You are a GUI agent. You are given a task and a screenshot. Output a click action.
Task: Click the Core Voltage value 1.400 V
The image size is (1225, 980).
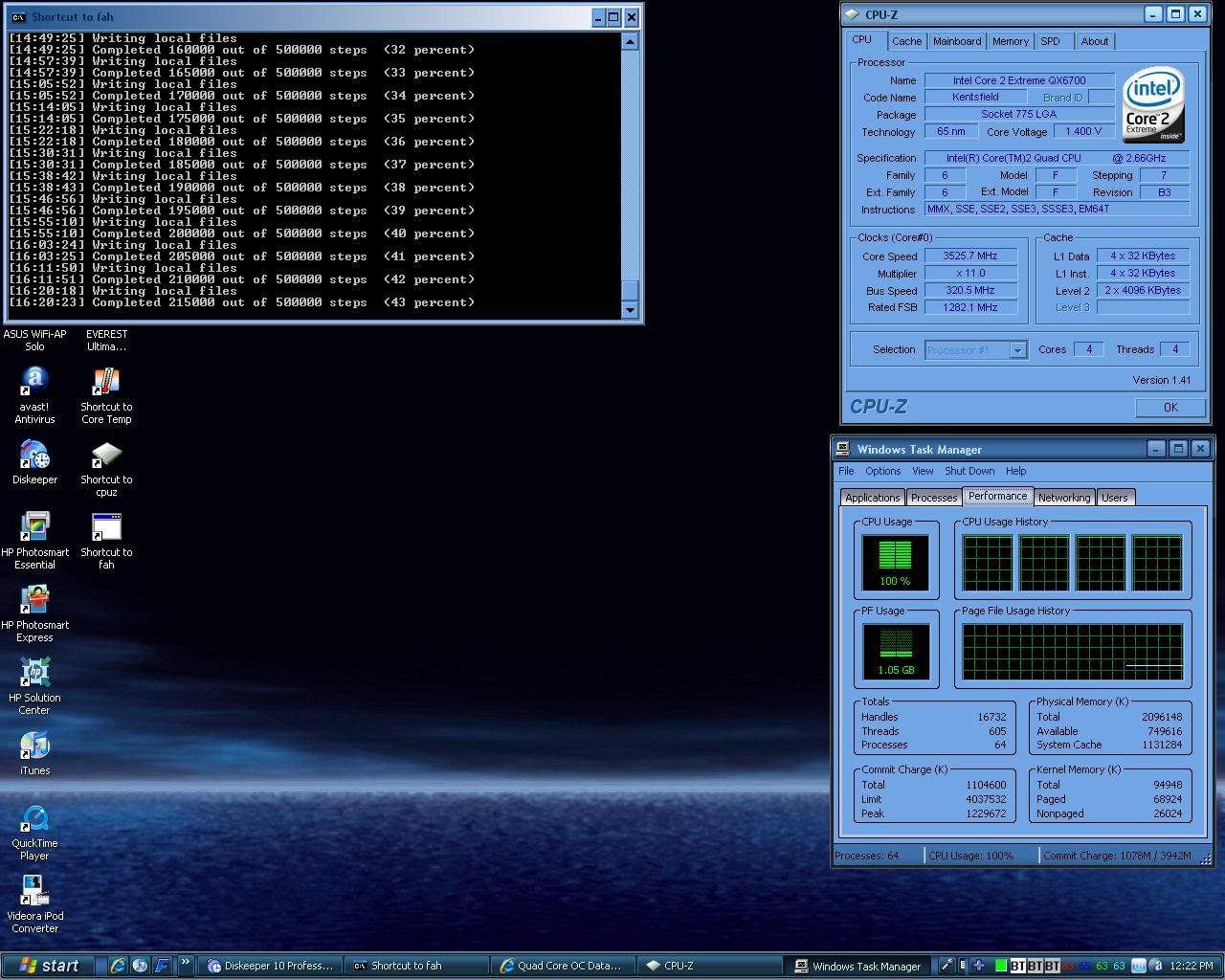coord(1083,132)
